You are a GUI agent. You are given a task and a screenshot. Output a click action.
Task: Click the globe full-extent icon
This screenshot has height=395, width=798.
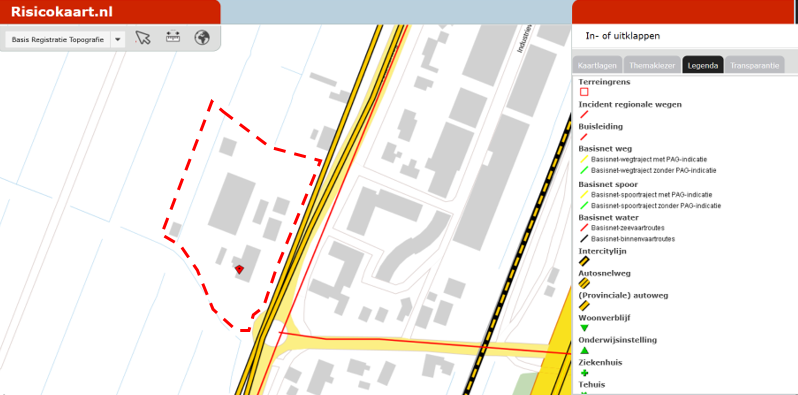click(202, 38)
